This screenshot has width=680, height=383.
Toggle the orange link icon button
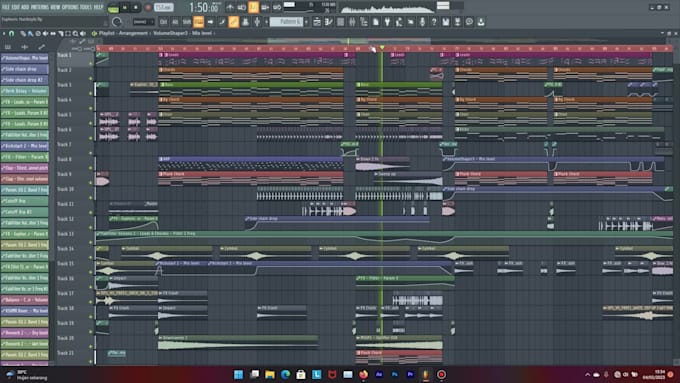click(x=233, y=21)
